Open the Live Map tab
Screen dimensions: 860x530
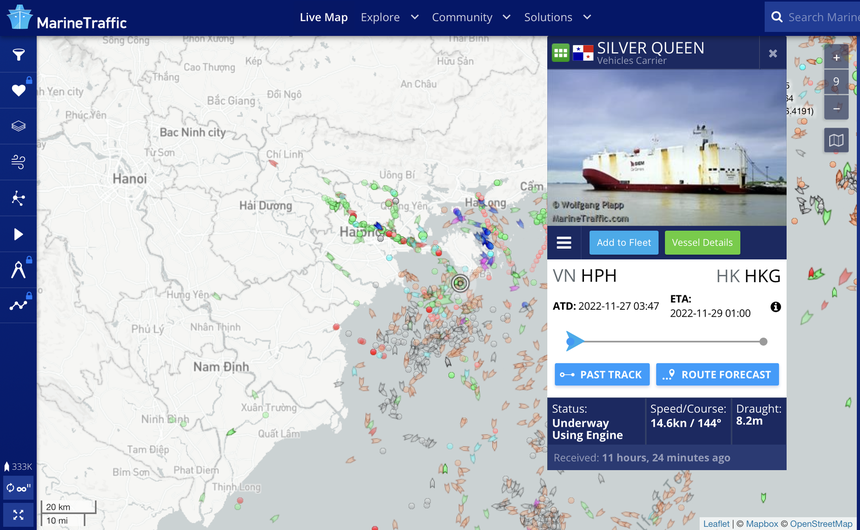[x=323, y=17]
